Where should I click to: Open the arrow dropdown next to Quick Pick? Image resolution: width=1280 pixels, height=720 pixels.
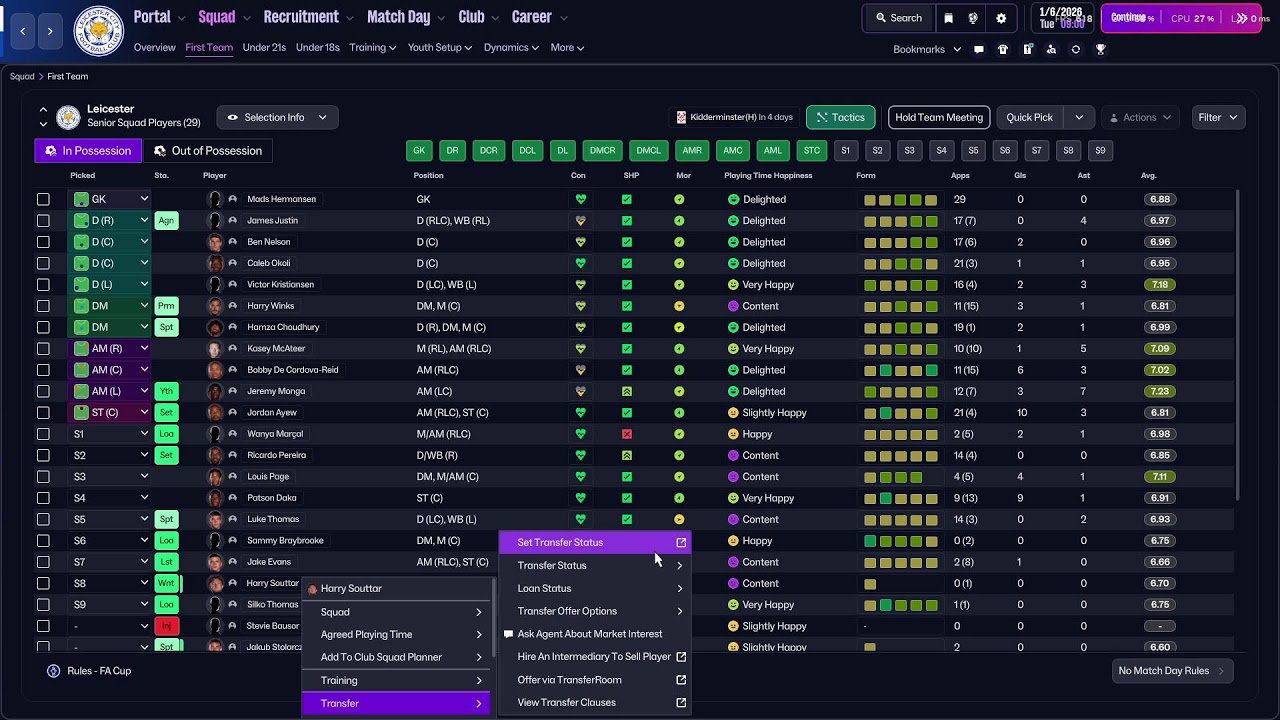1079,117
